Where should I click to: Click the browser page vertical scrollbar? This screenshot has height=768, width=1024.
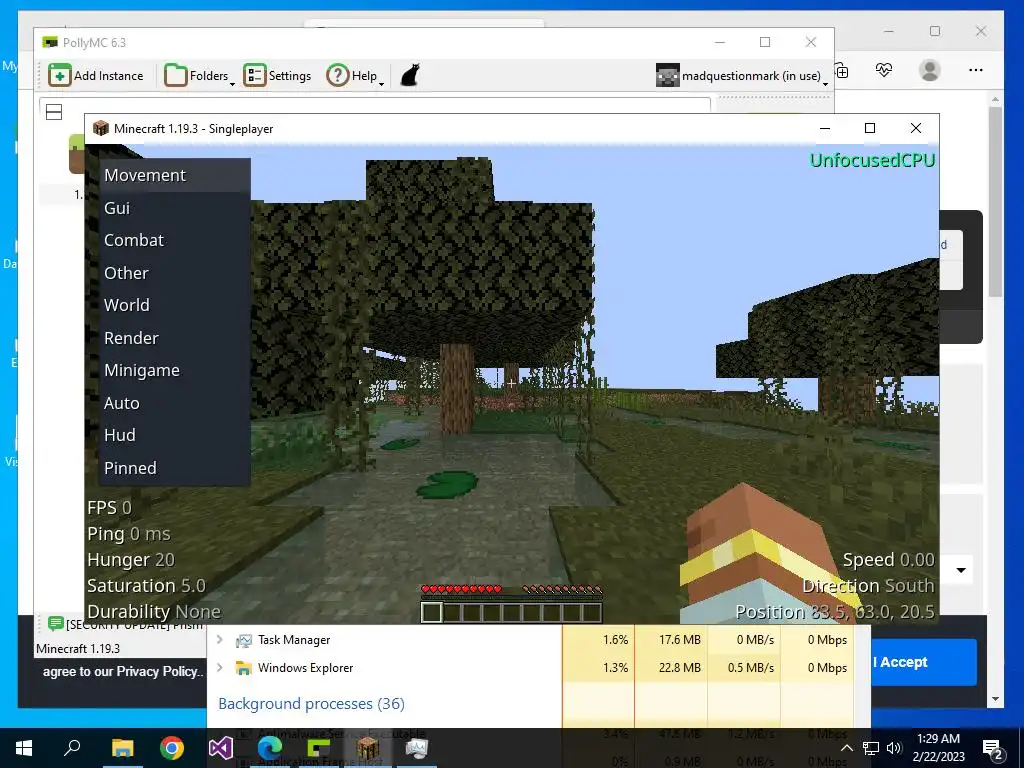[x=995, y=200]
